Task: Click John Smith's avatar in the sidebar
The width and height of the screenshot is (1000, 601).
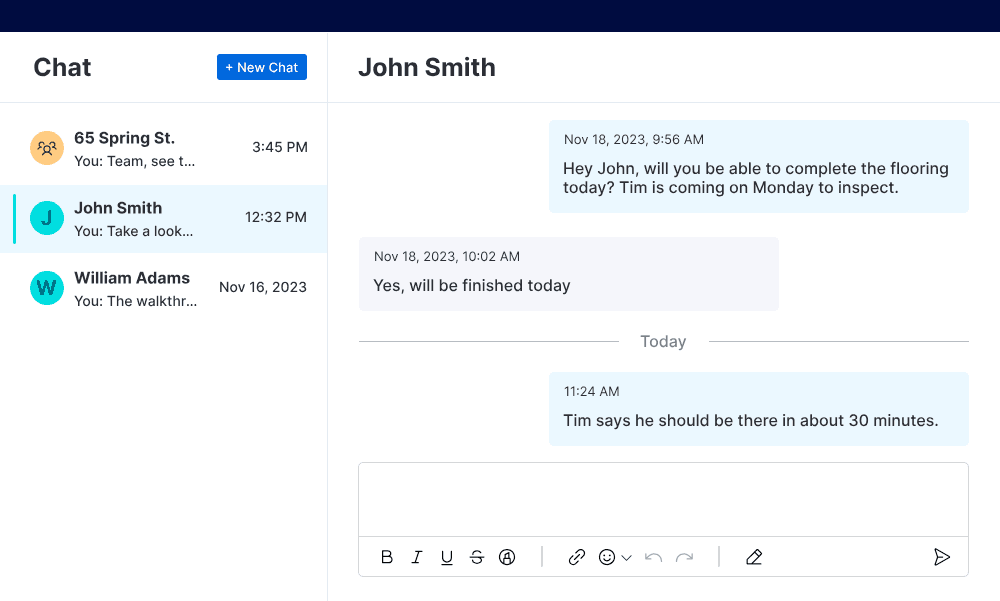Action: (x=46, y=218)
